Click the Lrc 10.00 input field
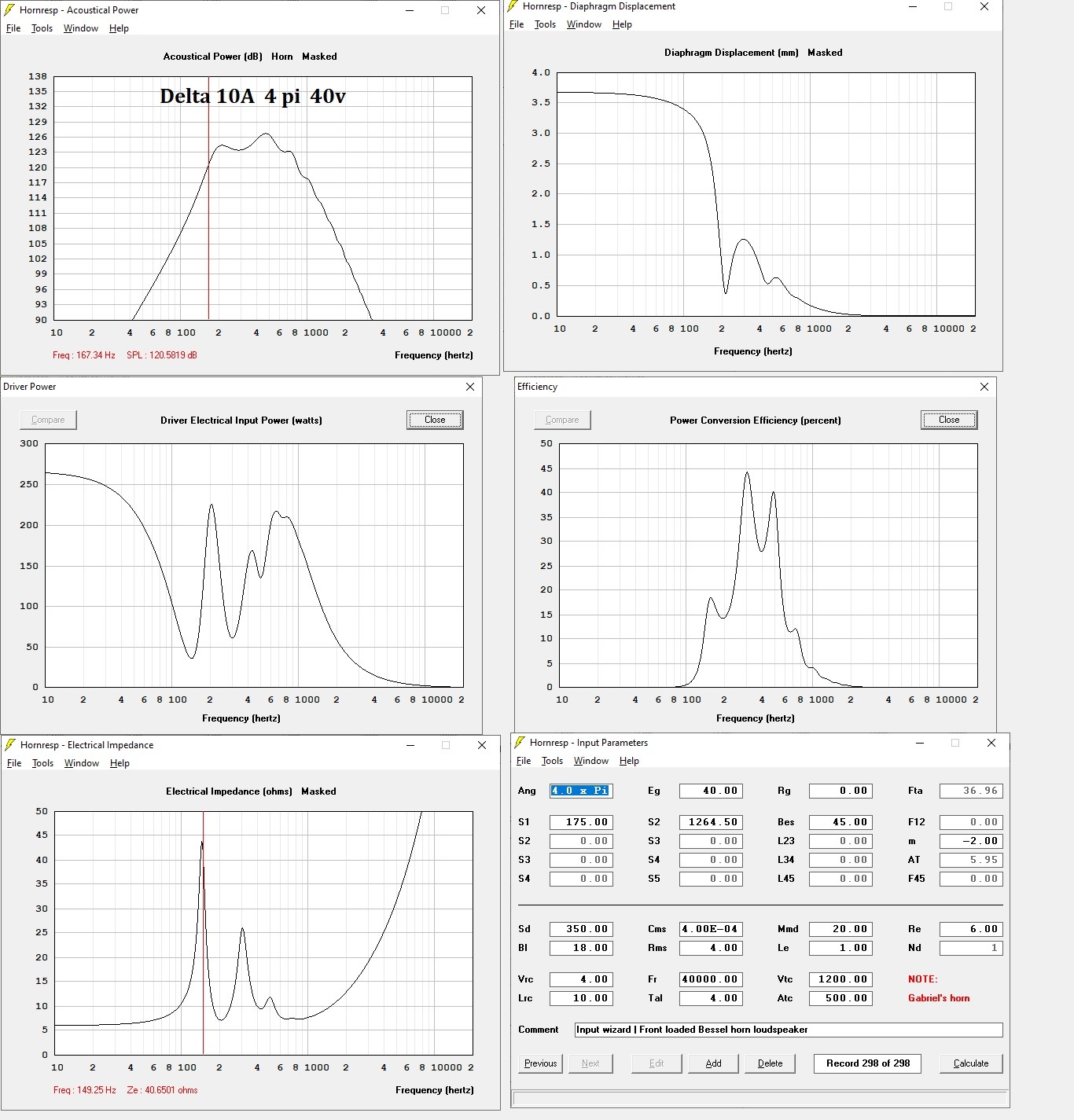This screenshot has width=1074, height=1120. click(581, 998)
